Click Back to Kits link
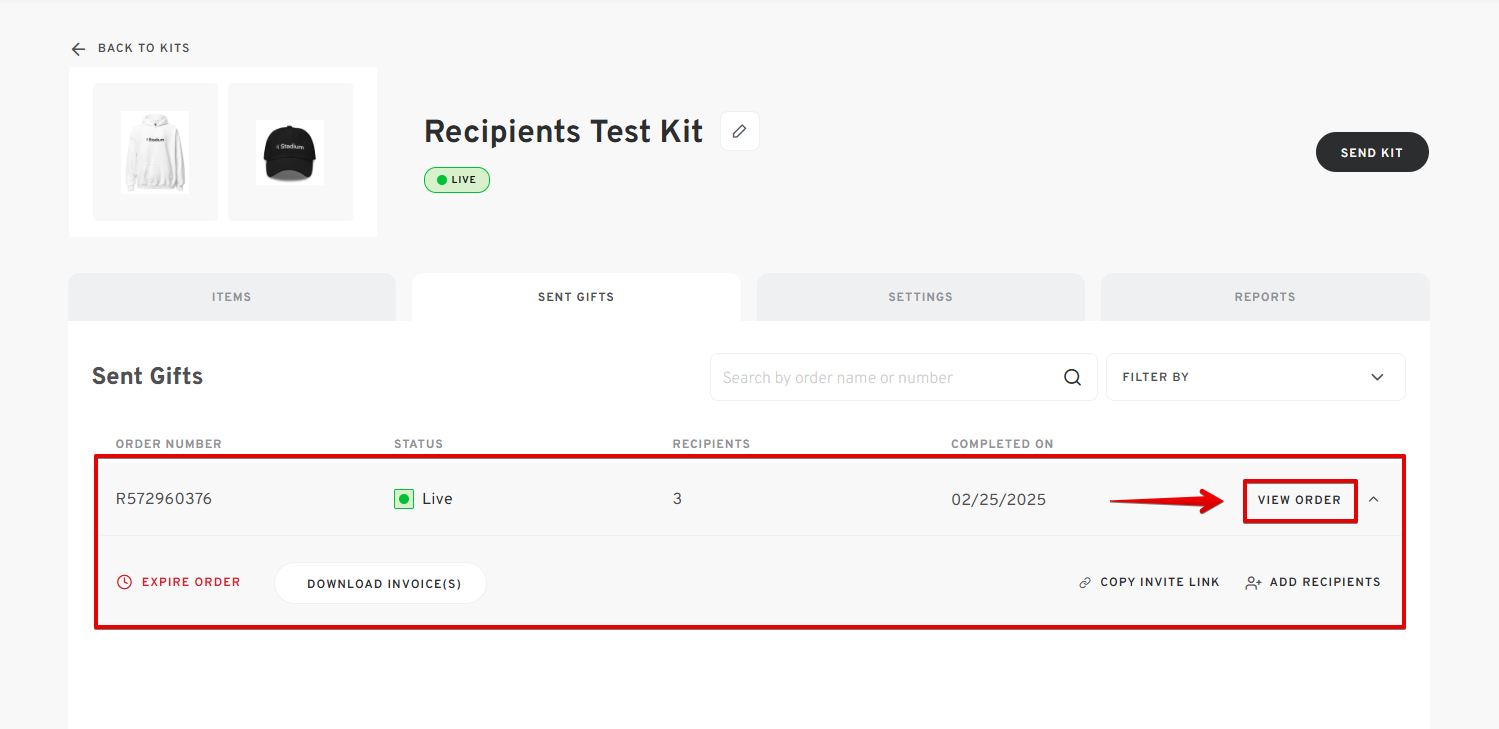The image size is (1499, 729). point(143,48)
